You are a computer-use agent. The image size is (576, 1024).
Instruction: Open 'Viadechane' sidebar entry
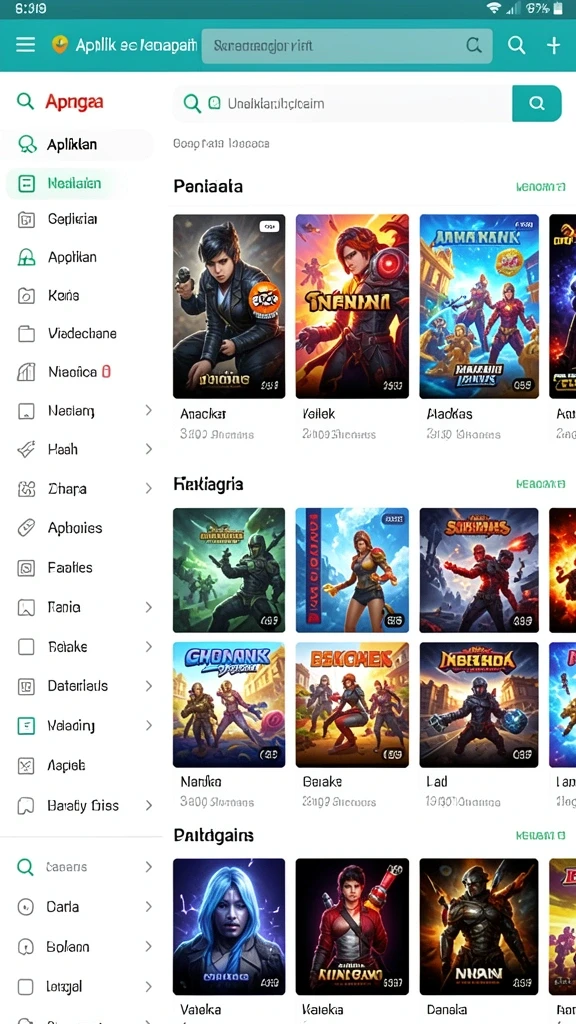82,334
